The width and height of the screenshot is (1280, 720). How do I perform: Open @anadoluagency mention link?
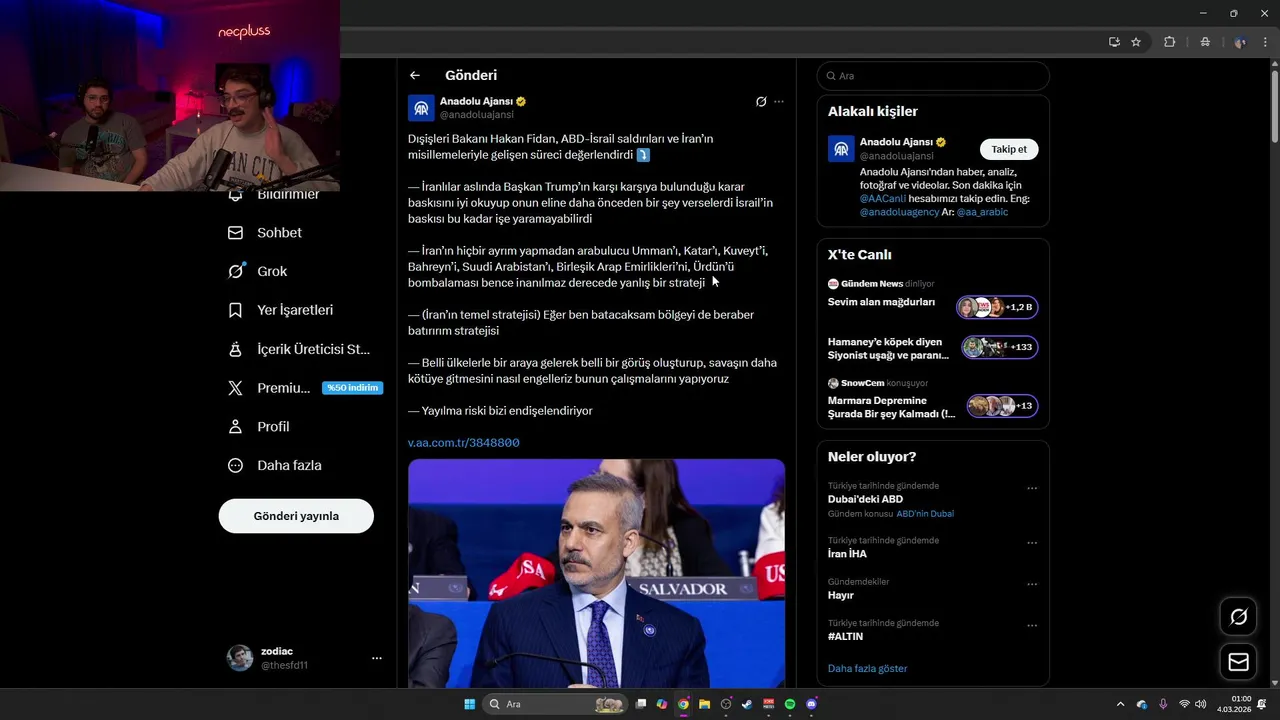pos(899,212)
